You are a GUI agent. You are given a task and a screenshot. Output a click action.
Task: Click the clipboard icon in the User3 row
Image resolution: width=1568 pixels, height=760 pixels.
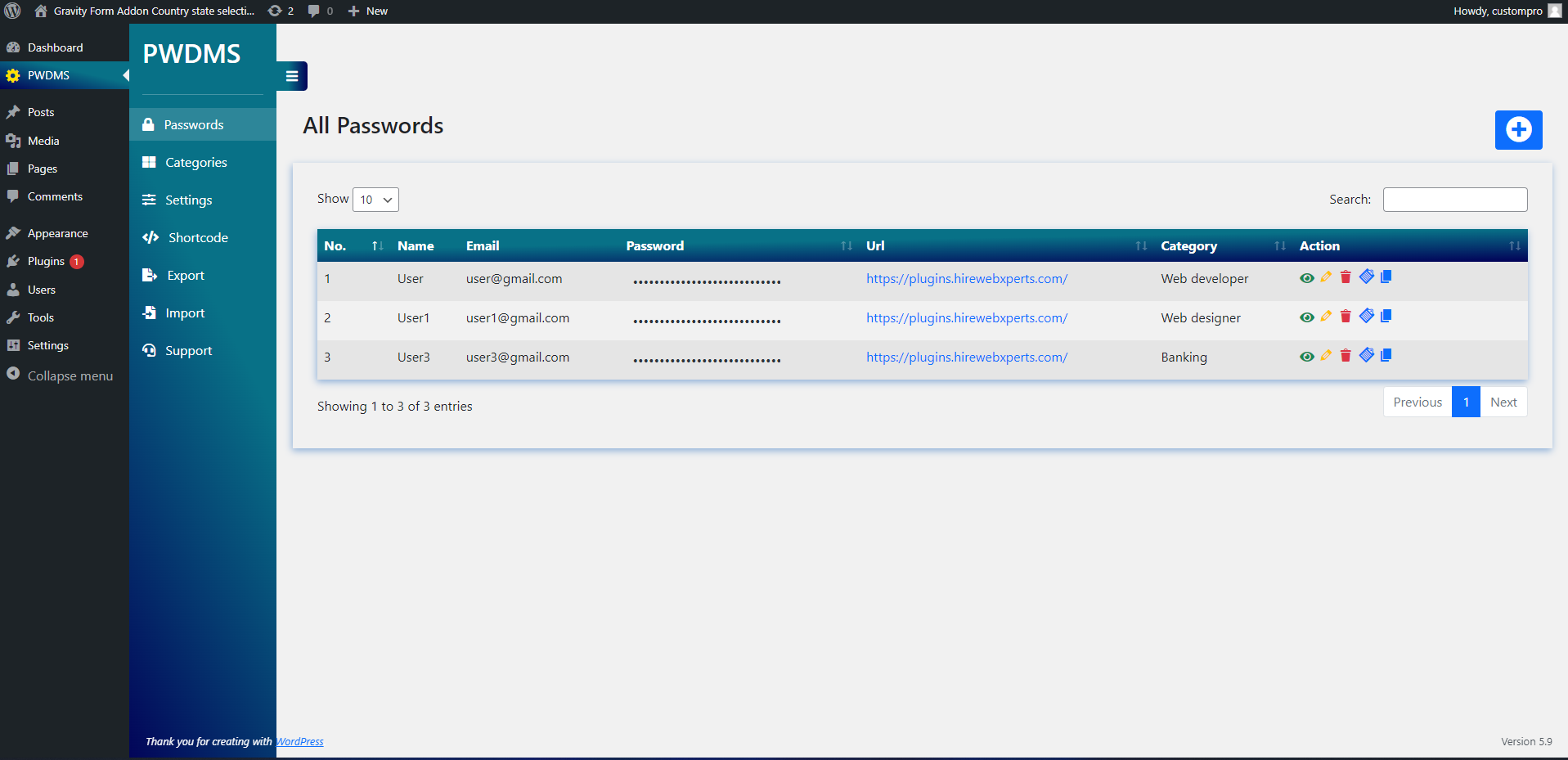tap(1367, 355)
